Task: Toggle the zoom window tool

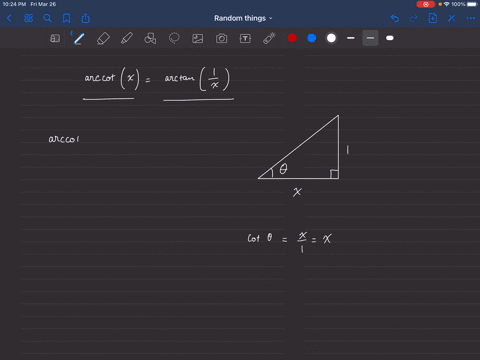Action: tap(55, 38)
